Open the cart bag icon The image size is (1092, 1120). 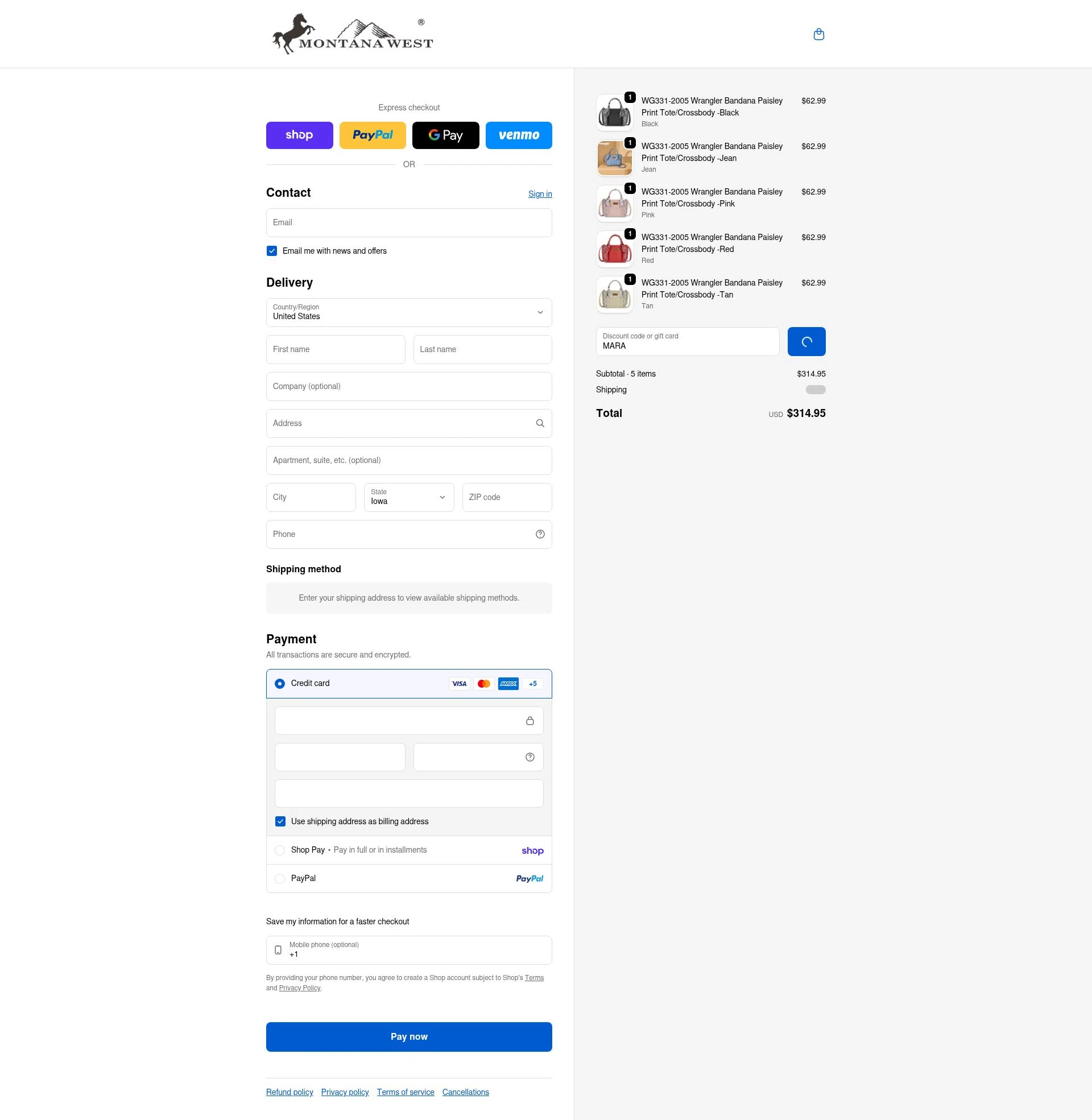pos(818,34)
